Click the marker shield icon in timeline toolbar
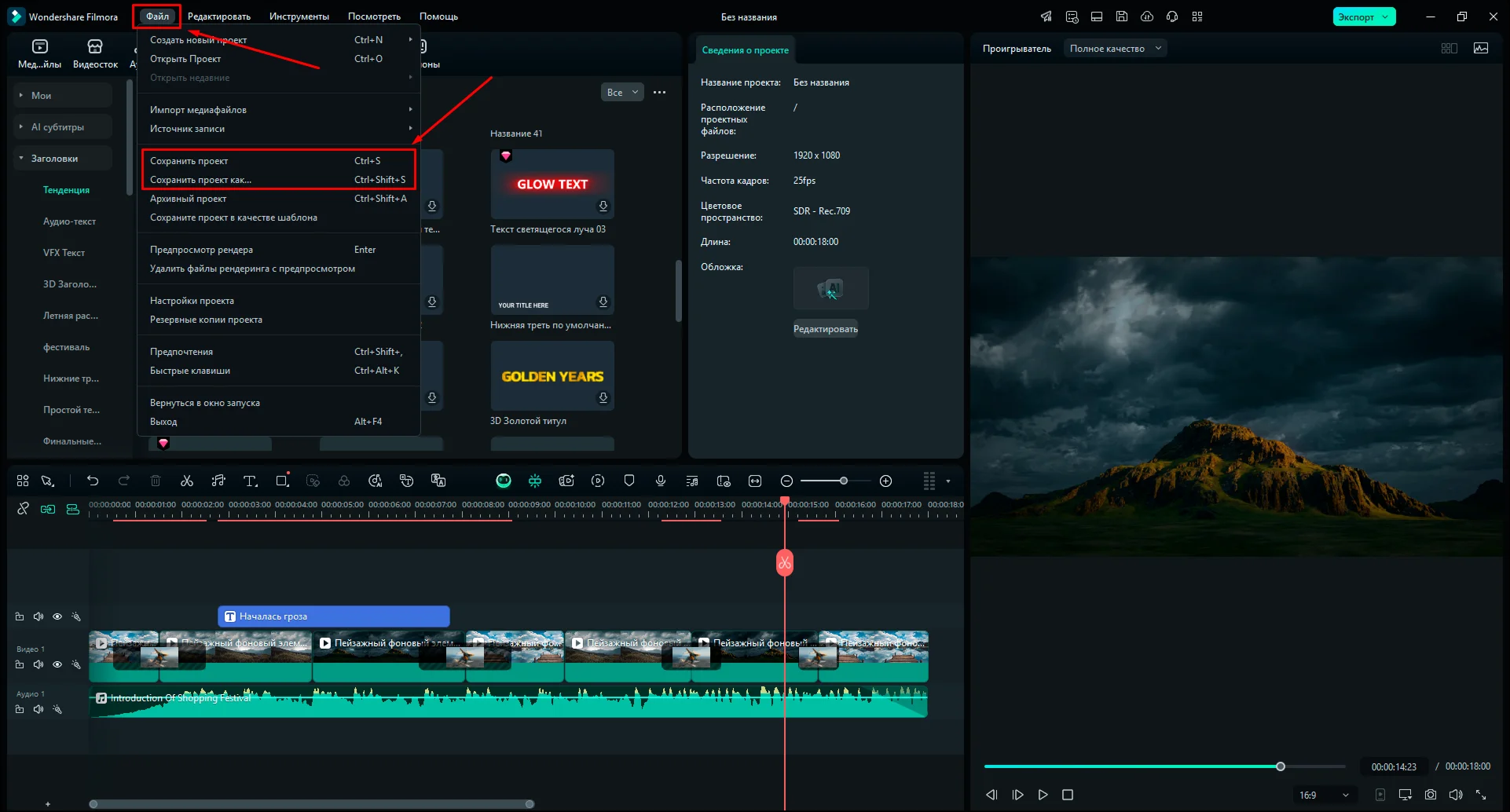Screen dimensions: 1510x812 (x=629, y=481)
